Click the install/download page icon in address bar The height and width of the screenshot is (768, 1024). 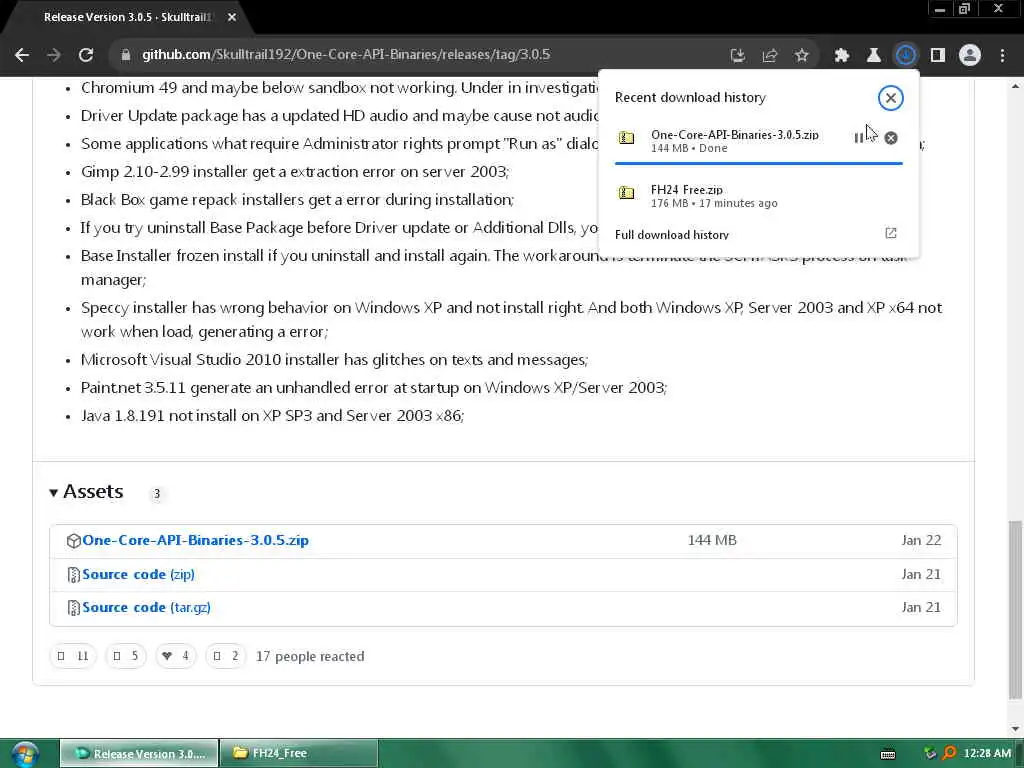737,56
